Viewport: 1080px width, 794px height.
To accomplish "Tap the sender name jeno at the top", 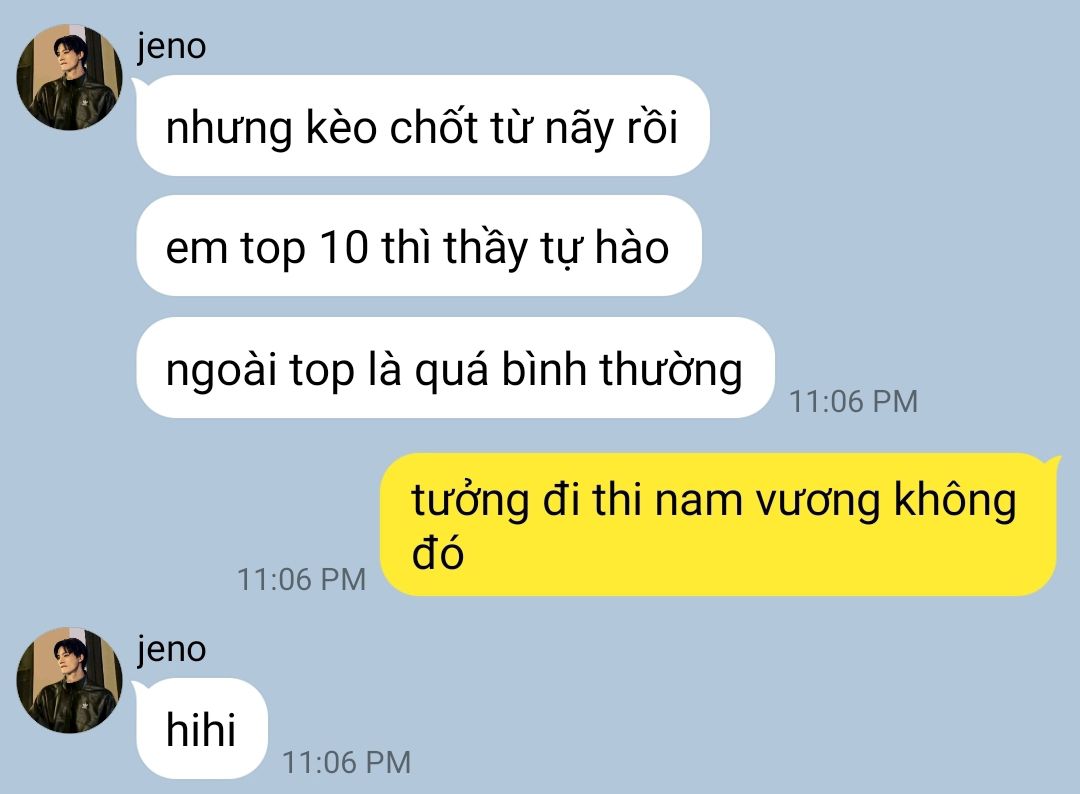I will (172, 47).
